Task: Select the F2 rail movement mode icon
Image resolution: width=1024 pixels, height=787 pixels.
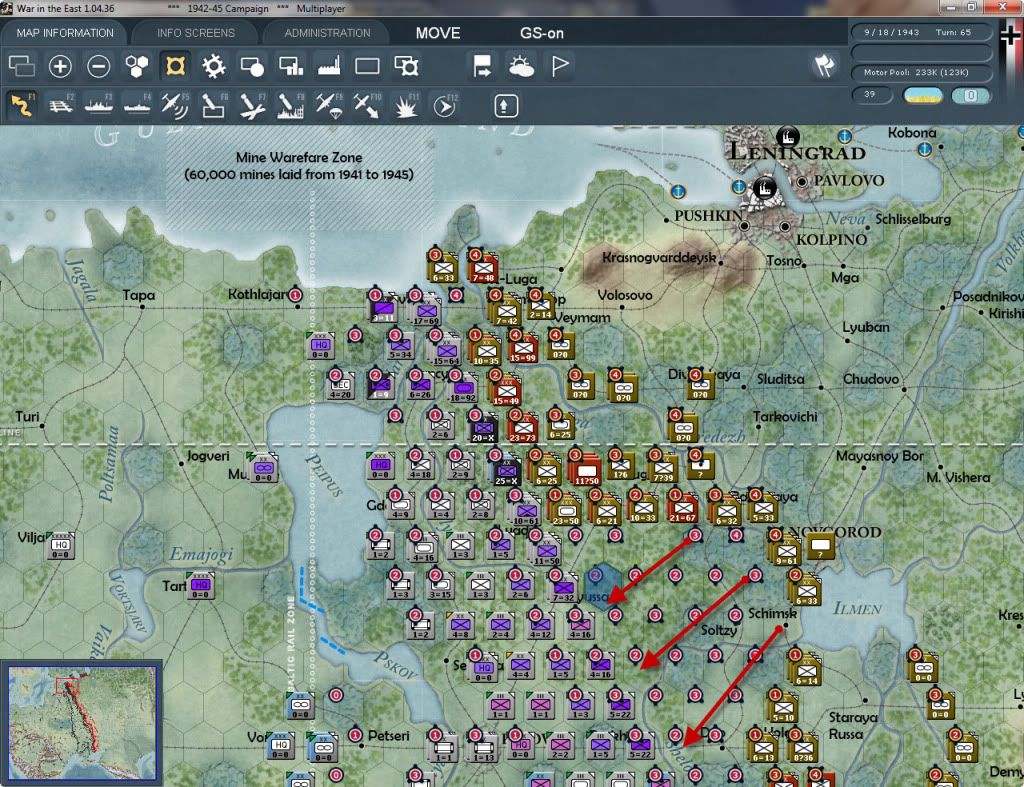Action: [61, 106]
